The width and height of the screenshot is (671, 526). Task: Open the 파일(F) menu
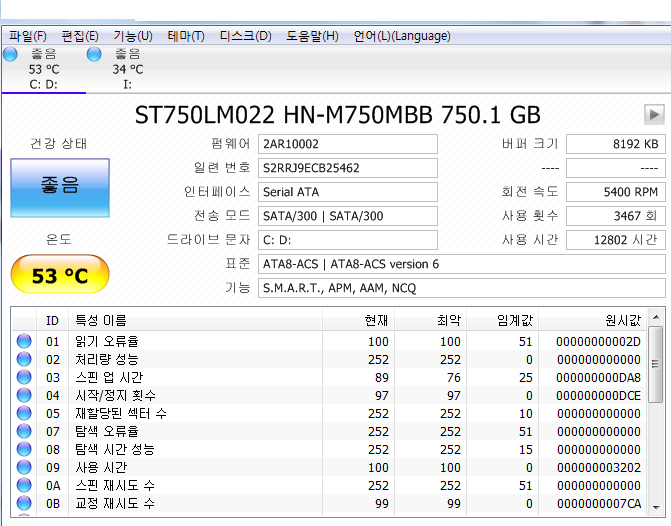pos(28,36)
